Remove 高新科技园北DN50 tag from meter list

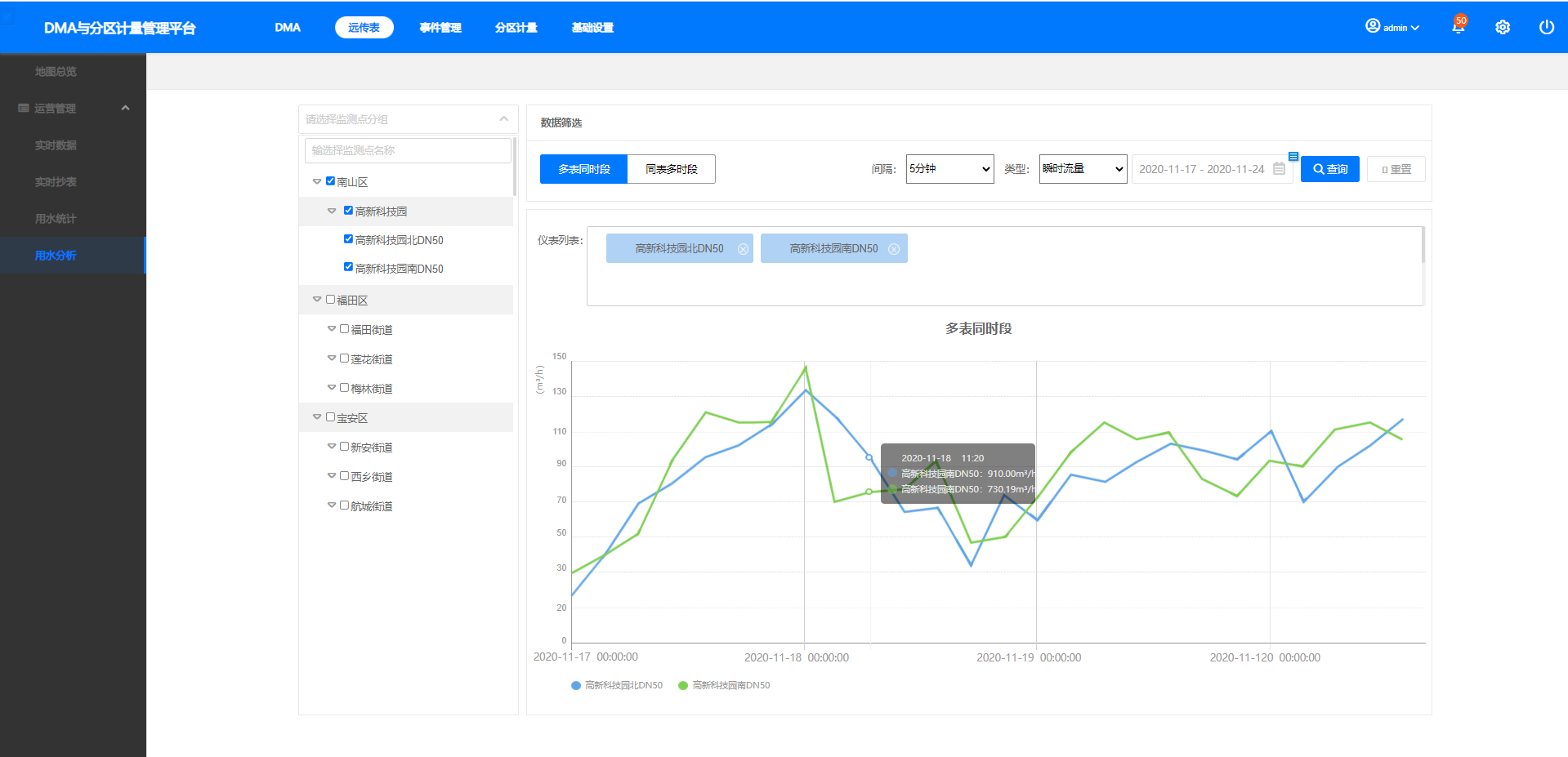click(743, 249)
